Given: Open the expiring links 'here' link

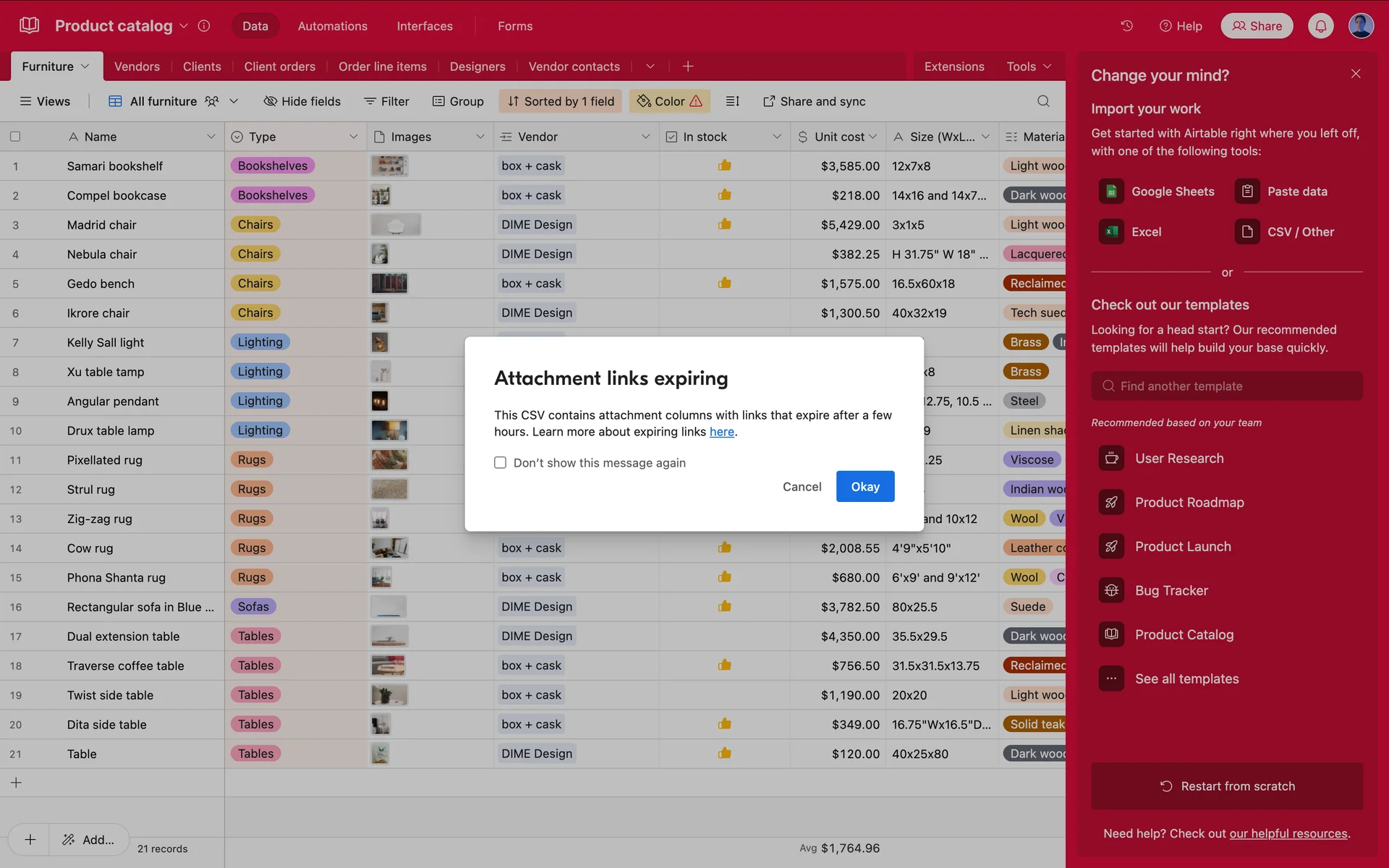Looking at the screenshot, I should (x=721, y=432).
